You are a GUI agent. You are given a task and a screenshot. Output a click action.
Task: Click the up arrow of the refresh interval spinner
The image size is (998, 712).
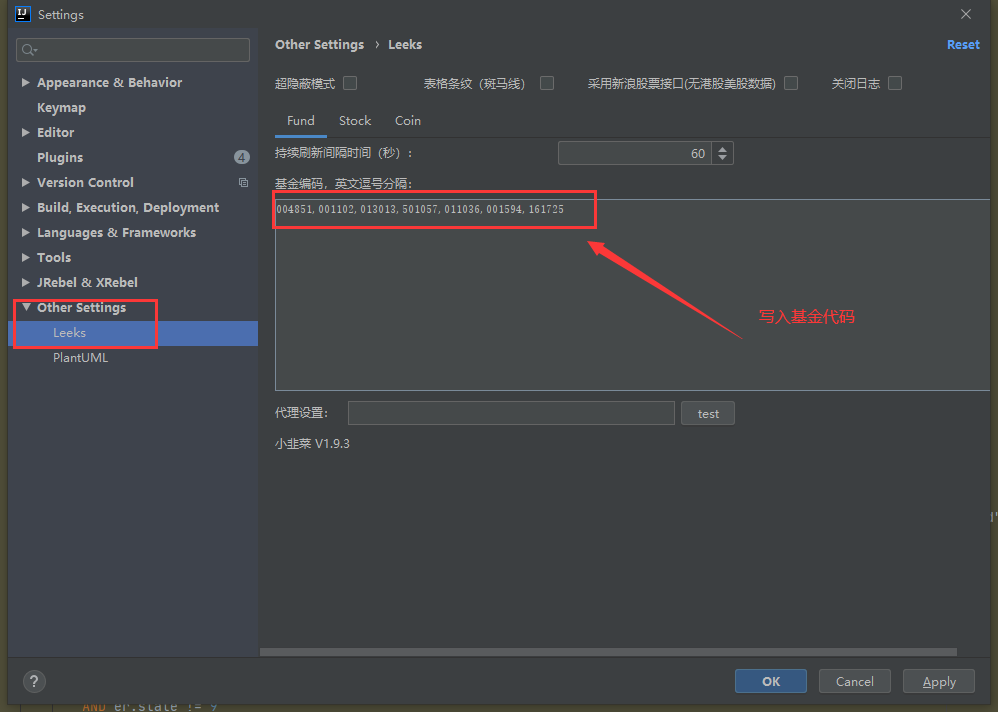click(x=722, y=147)
